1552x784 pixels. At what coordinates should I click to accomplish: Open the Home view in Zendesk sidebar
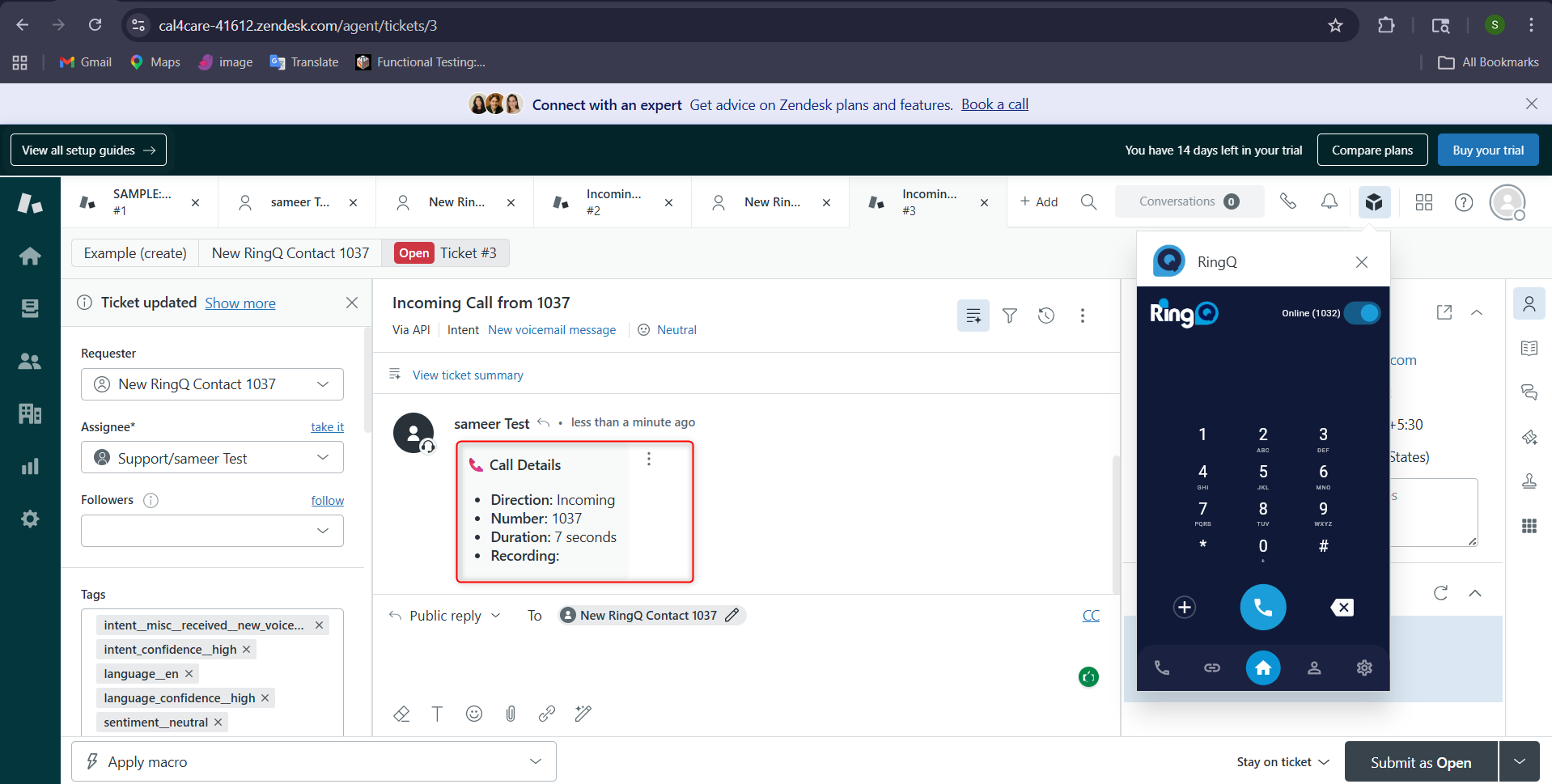point(30,256)
